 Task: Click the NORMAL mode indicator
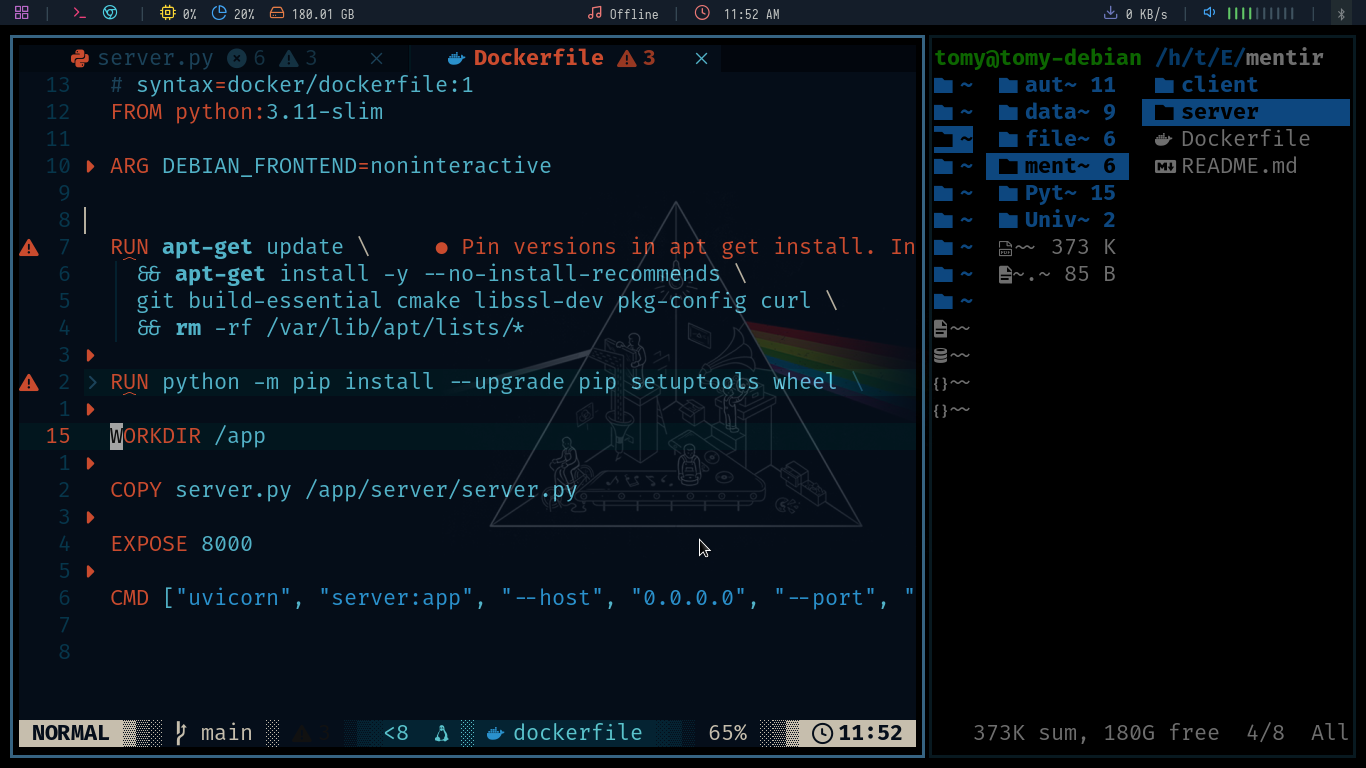click(71, 733)
